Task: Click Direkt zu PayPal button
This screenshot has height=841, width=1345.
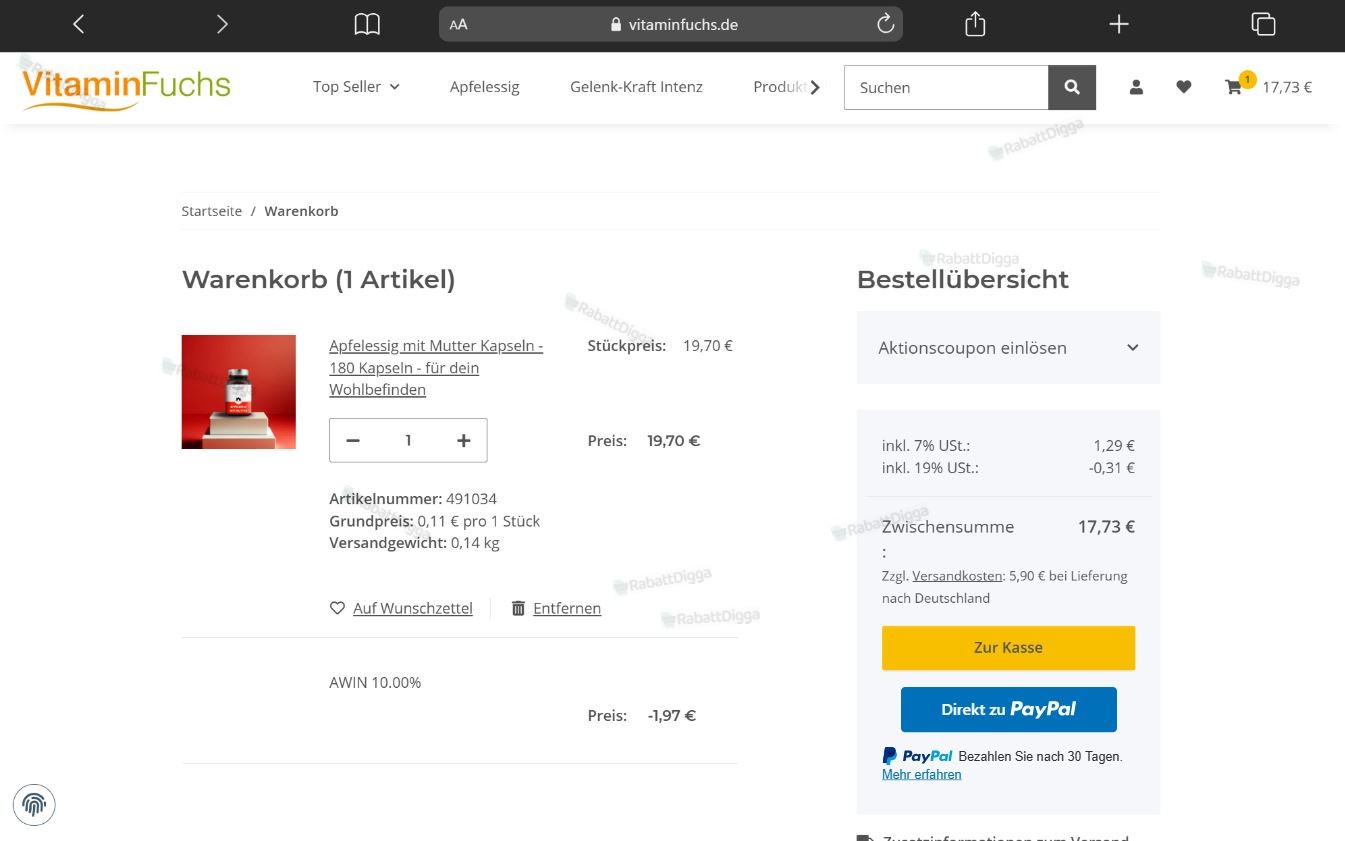Action: [x=1008, y=709]
